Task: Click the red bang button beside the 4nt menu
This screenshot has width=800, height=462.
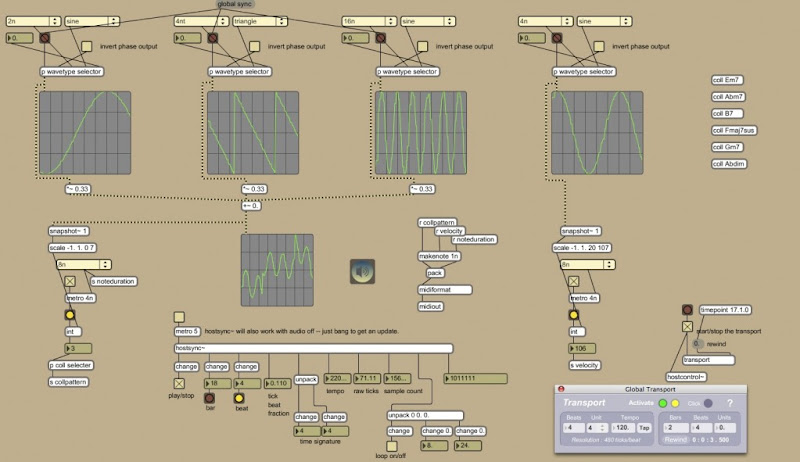Action: coord(213,38)
